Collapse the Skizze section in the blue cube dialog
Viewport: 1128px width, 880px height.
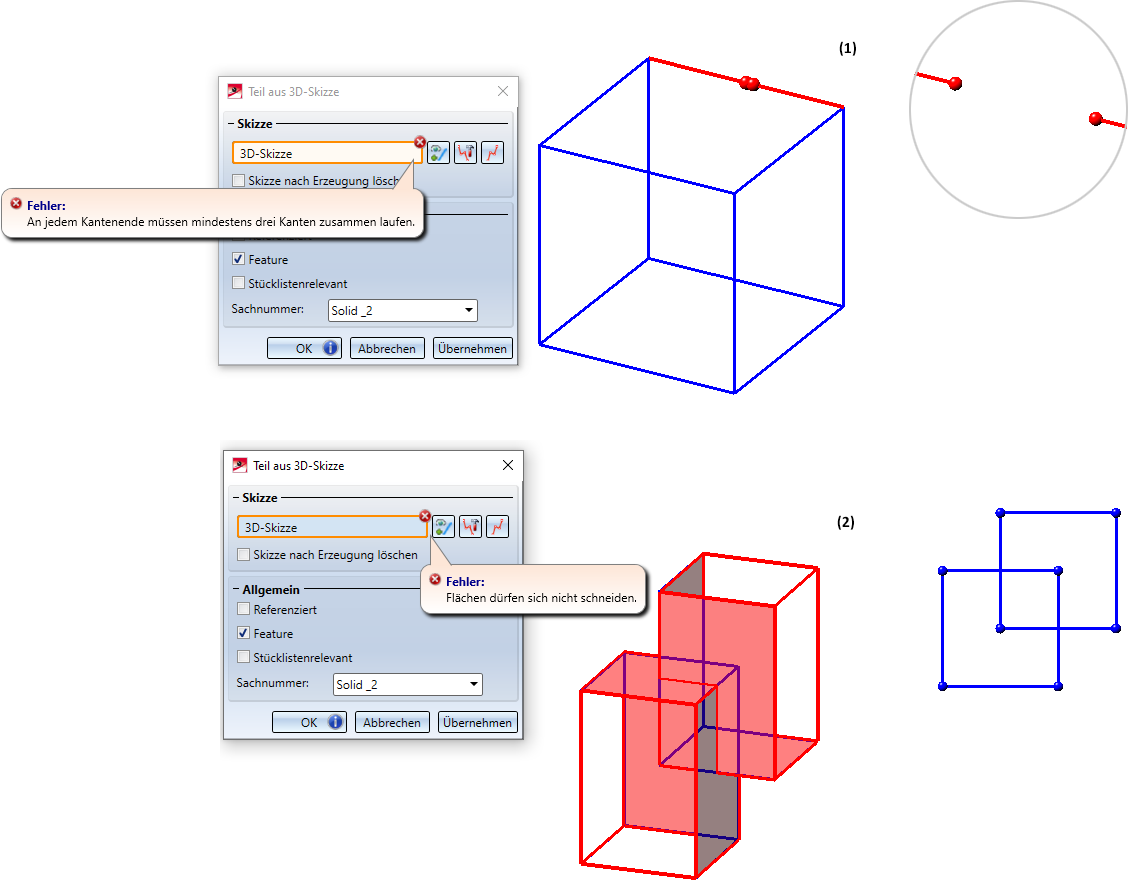pos(232,124)
